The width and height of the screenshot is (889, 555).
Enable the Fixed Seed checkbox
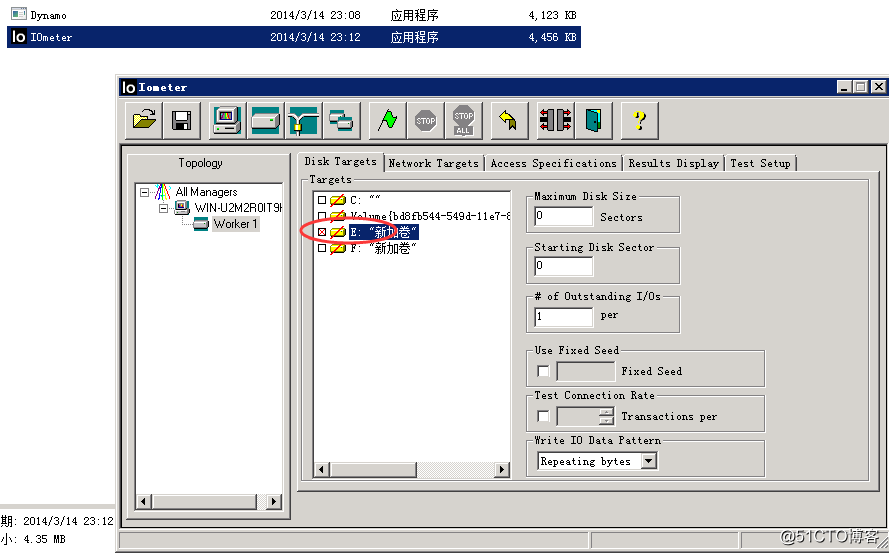(x=543, y=371)
